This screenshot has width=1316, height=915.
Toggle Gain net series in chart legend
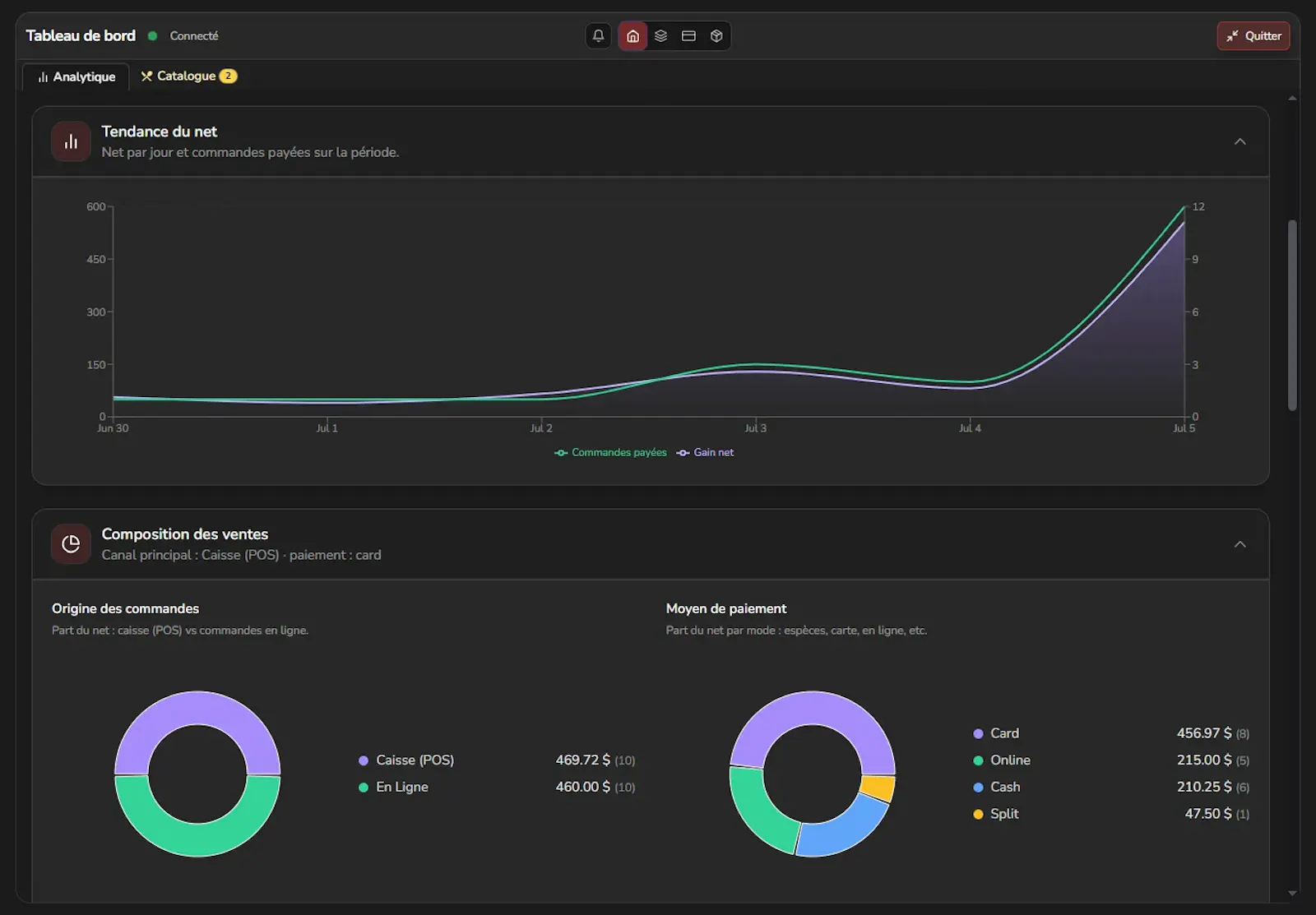coord(705,452)
